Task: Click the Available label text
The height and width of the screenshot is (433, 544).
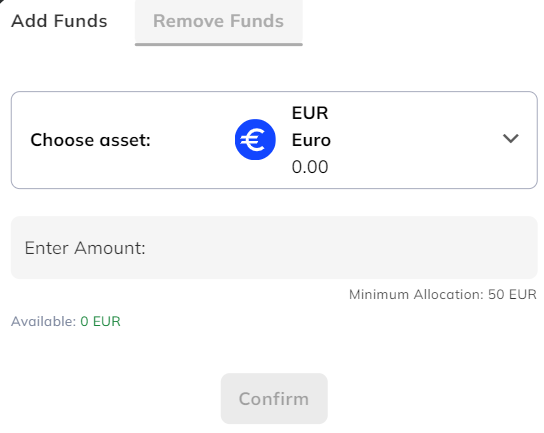Action: [x=43, y=321]
